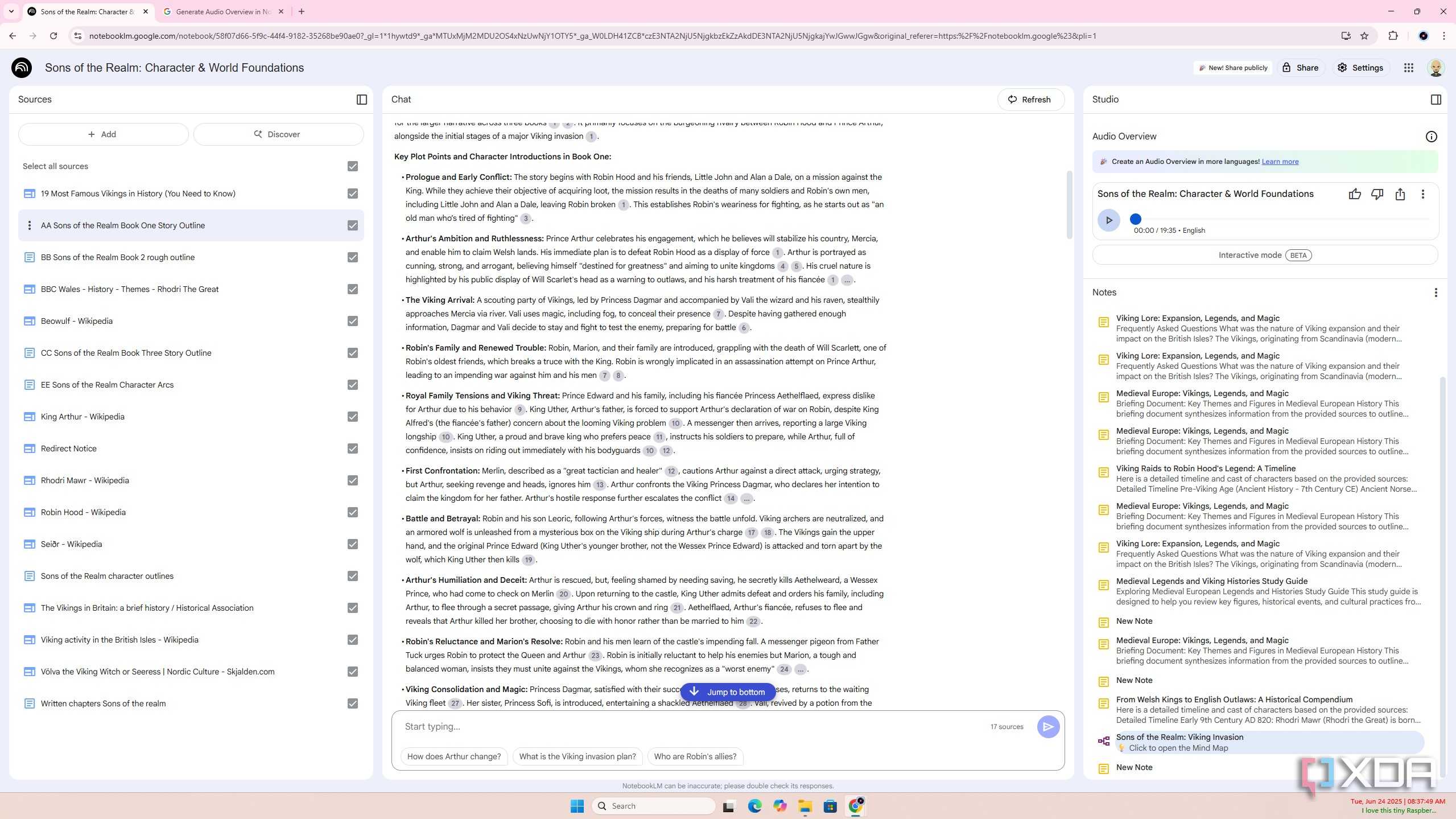Uncheck King Arthur - Wikipedia source
Screen dimensions: 1456x819
[353, 417]
